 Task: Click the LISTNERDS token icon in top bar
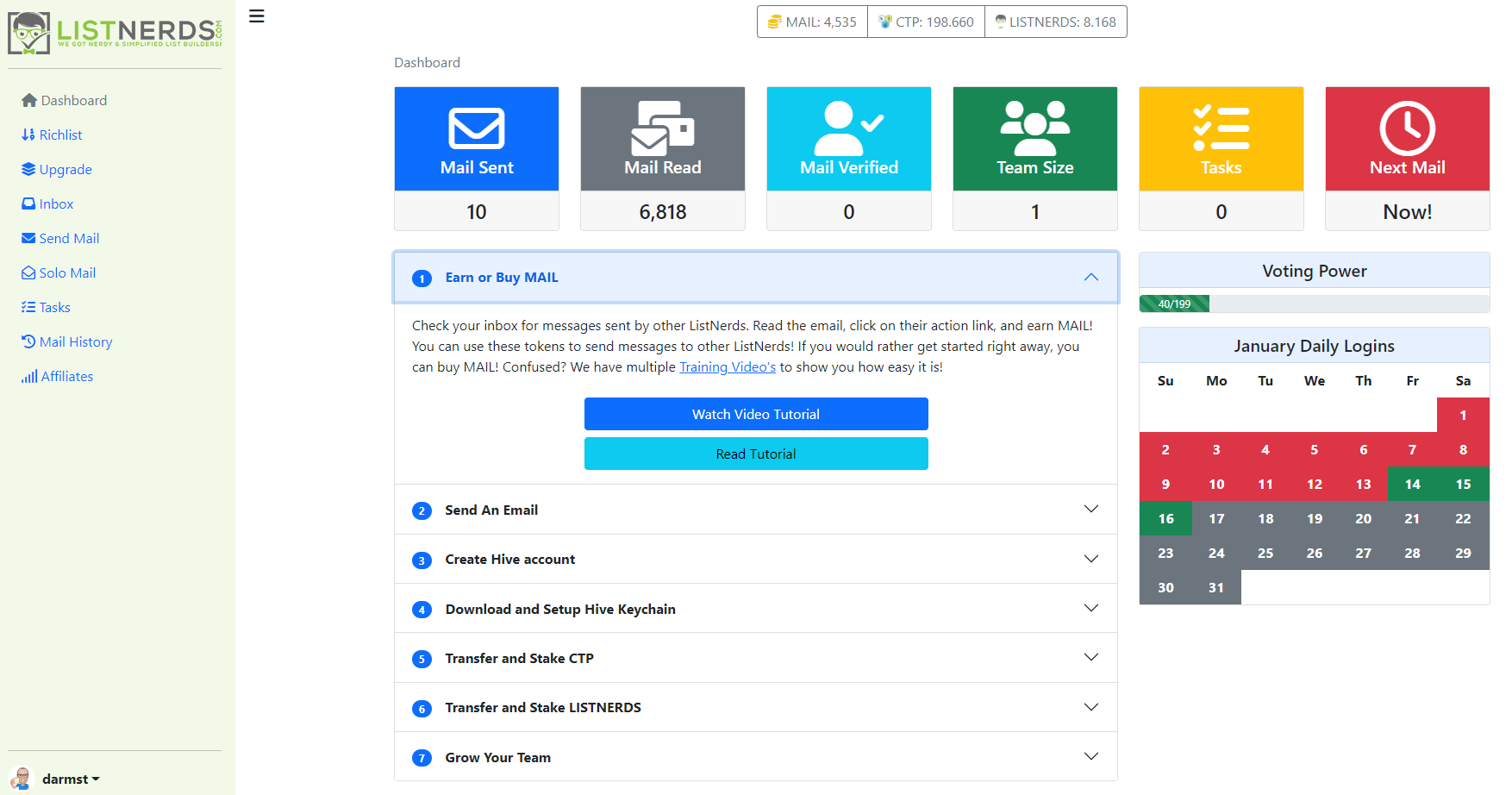1001,22
